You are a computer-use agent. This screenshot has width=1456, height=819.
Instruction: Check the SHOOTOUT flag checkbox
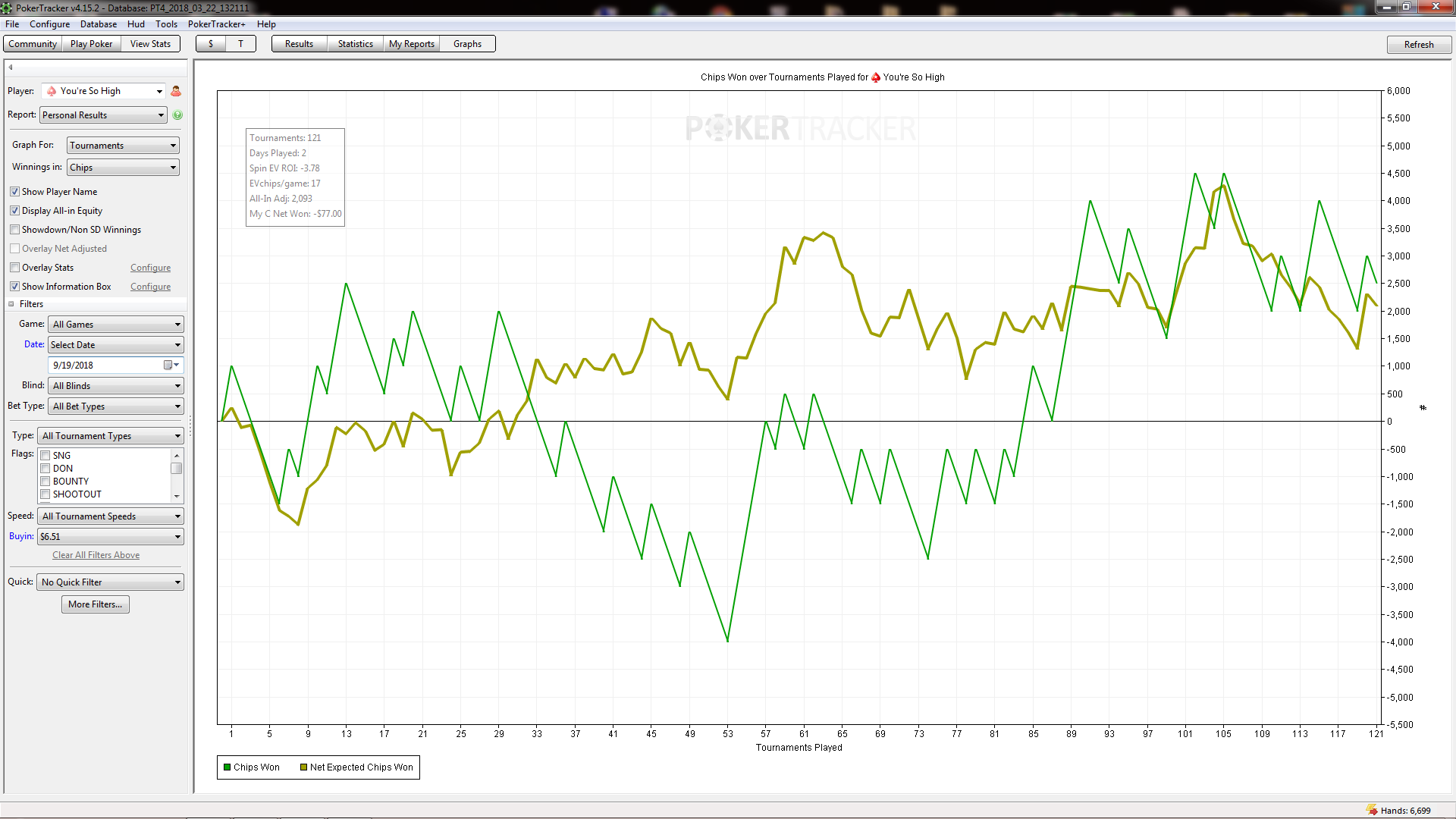click(45, 494)
